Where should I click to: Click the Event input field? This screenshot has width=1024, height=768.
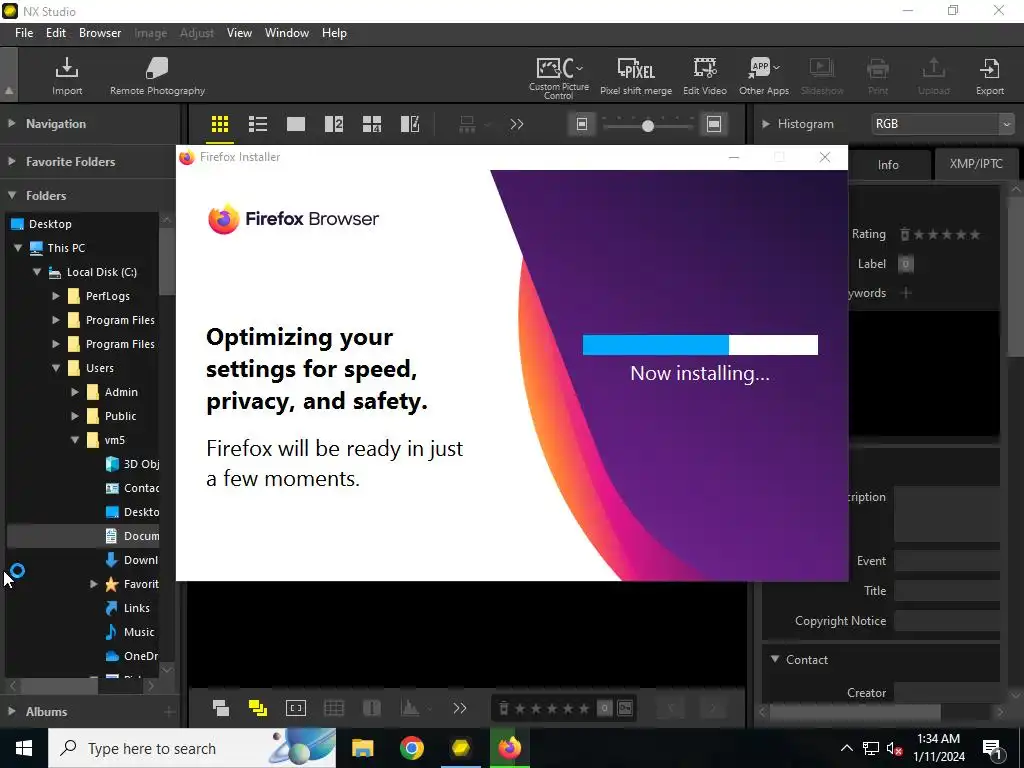(947, 560)
